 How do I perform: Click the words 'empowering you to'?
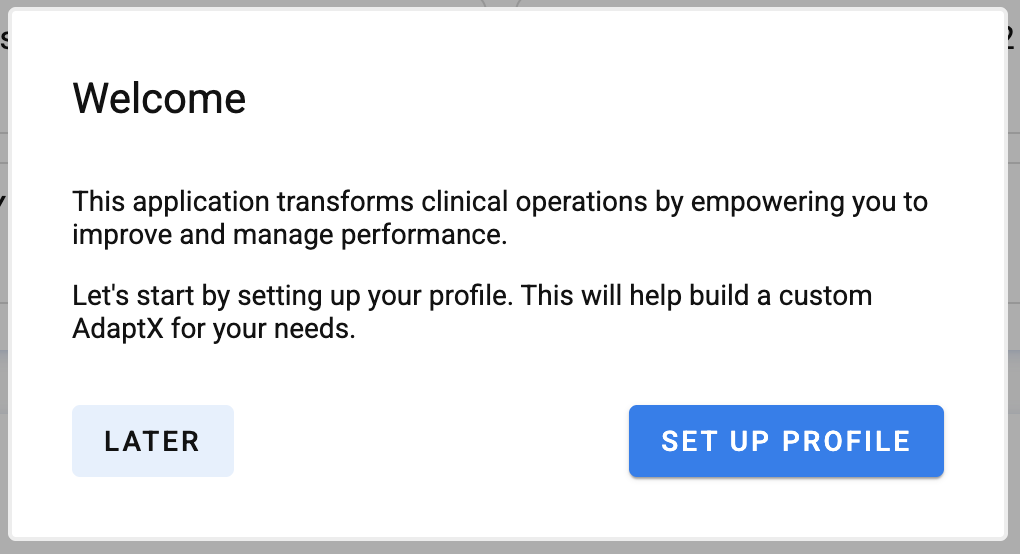click(x=808, y=202)
